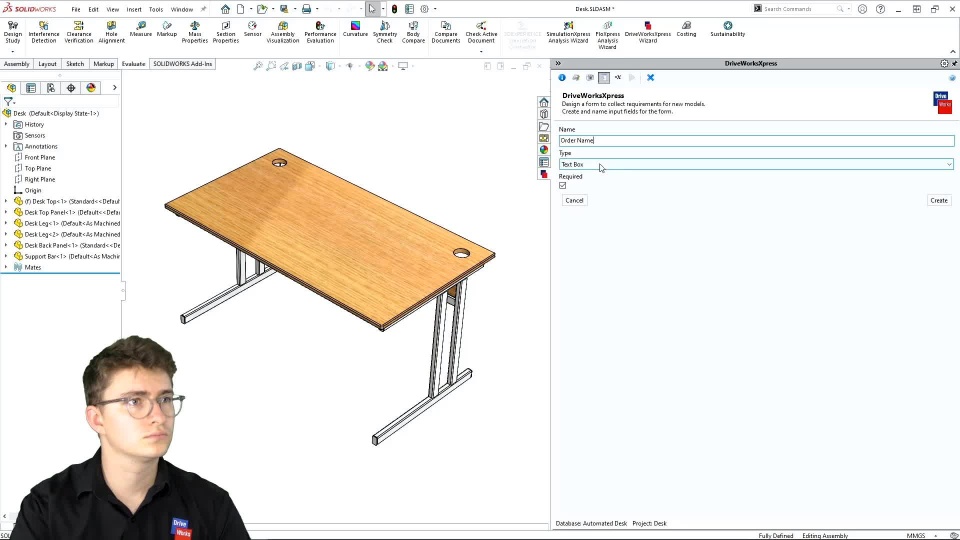Switch to ConfigurationManager tab in left panel
The image size is (960, 540).
tap(51, 88)
